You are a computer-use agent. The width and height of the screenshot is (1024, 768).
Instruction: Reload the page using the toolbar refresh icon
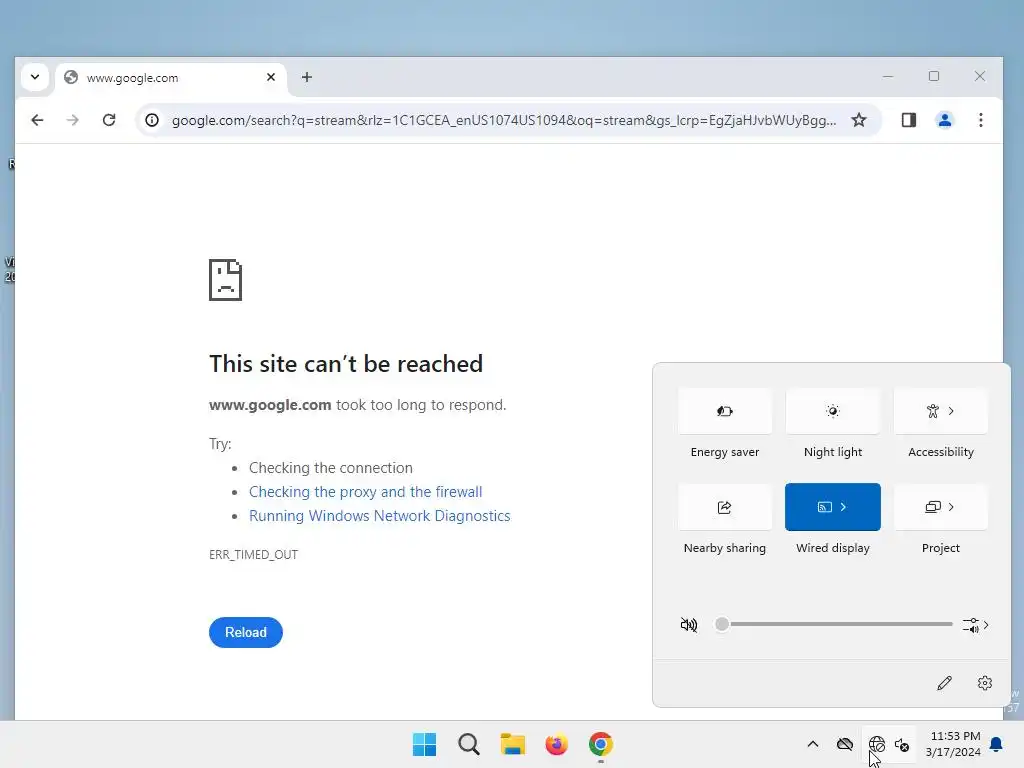109,120
